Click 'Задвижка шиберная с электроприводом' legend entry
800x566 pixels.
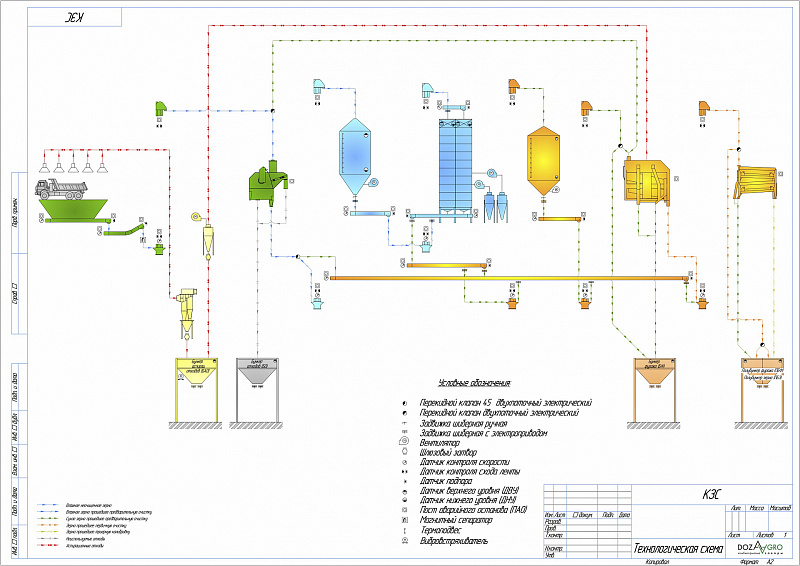click(x=484, y=433)
